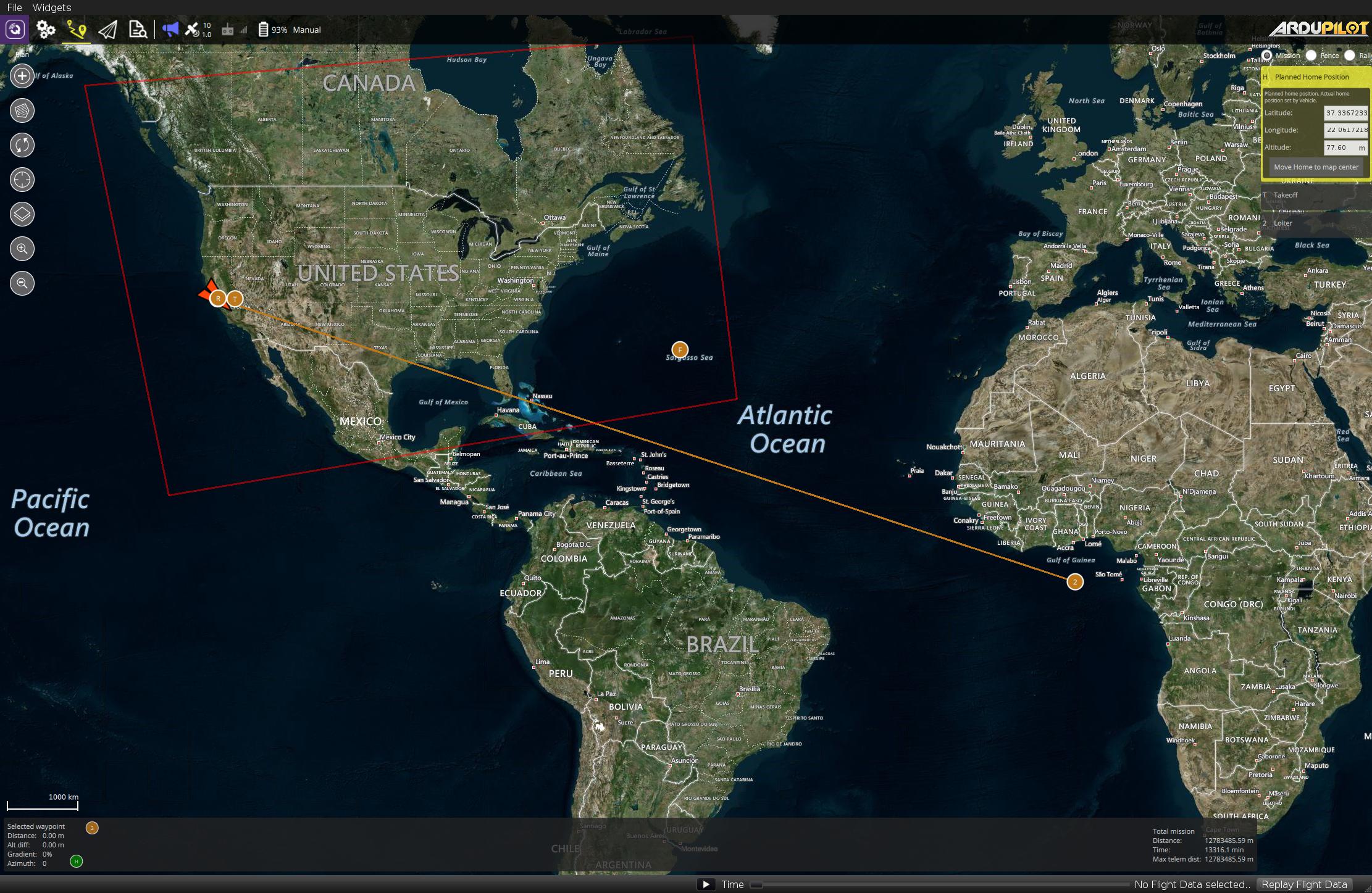
Task: Open Vehicle Setup gears icon
Action: [46, 29]
